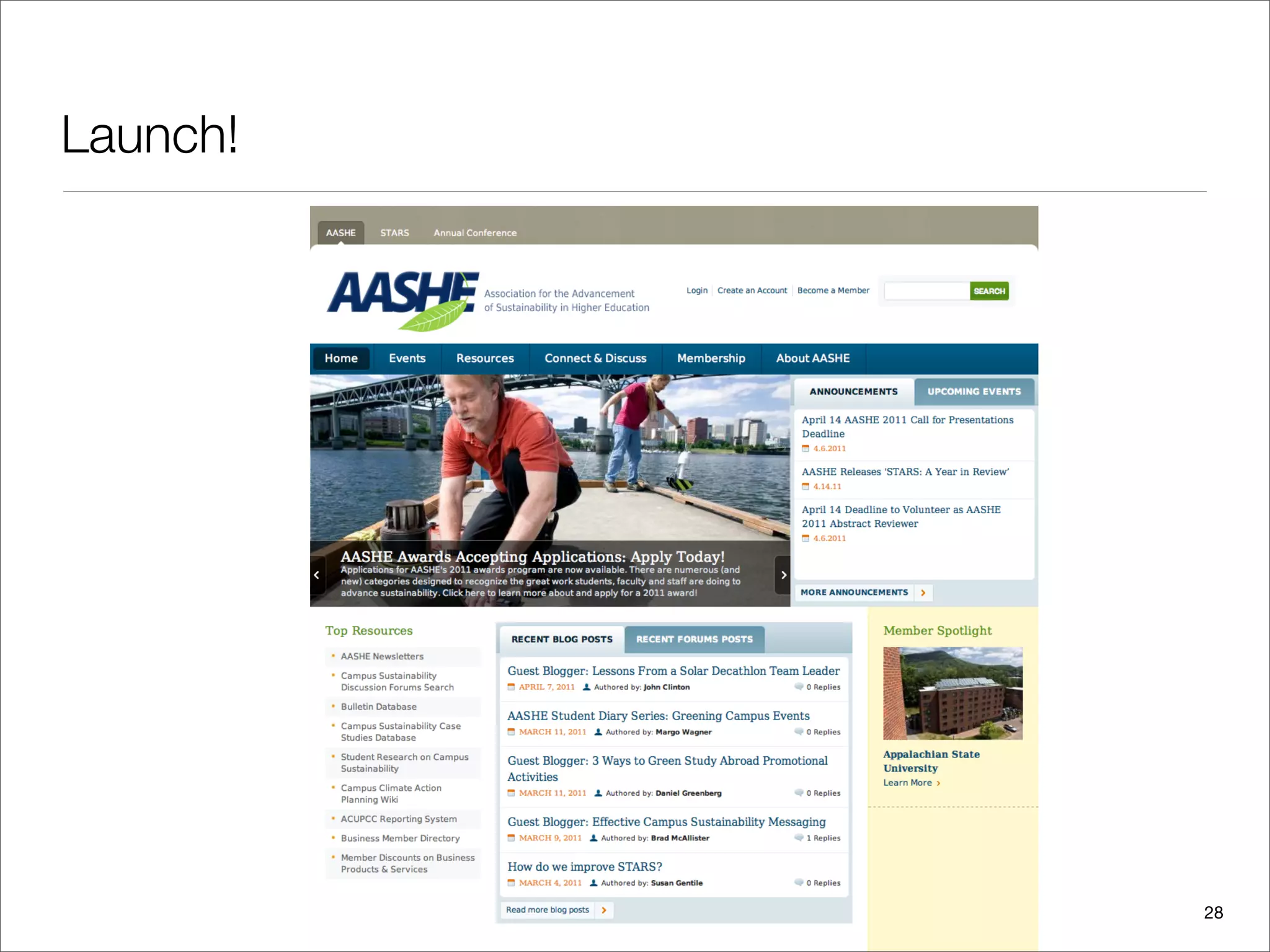The height and width of the screenshot is (952, 1270).
Task: Open the Connect & Discuss menu
Action: pos(595,358)
